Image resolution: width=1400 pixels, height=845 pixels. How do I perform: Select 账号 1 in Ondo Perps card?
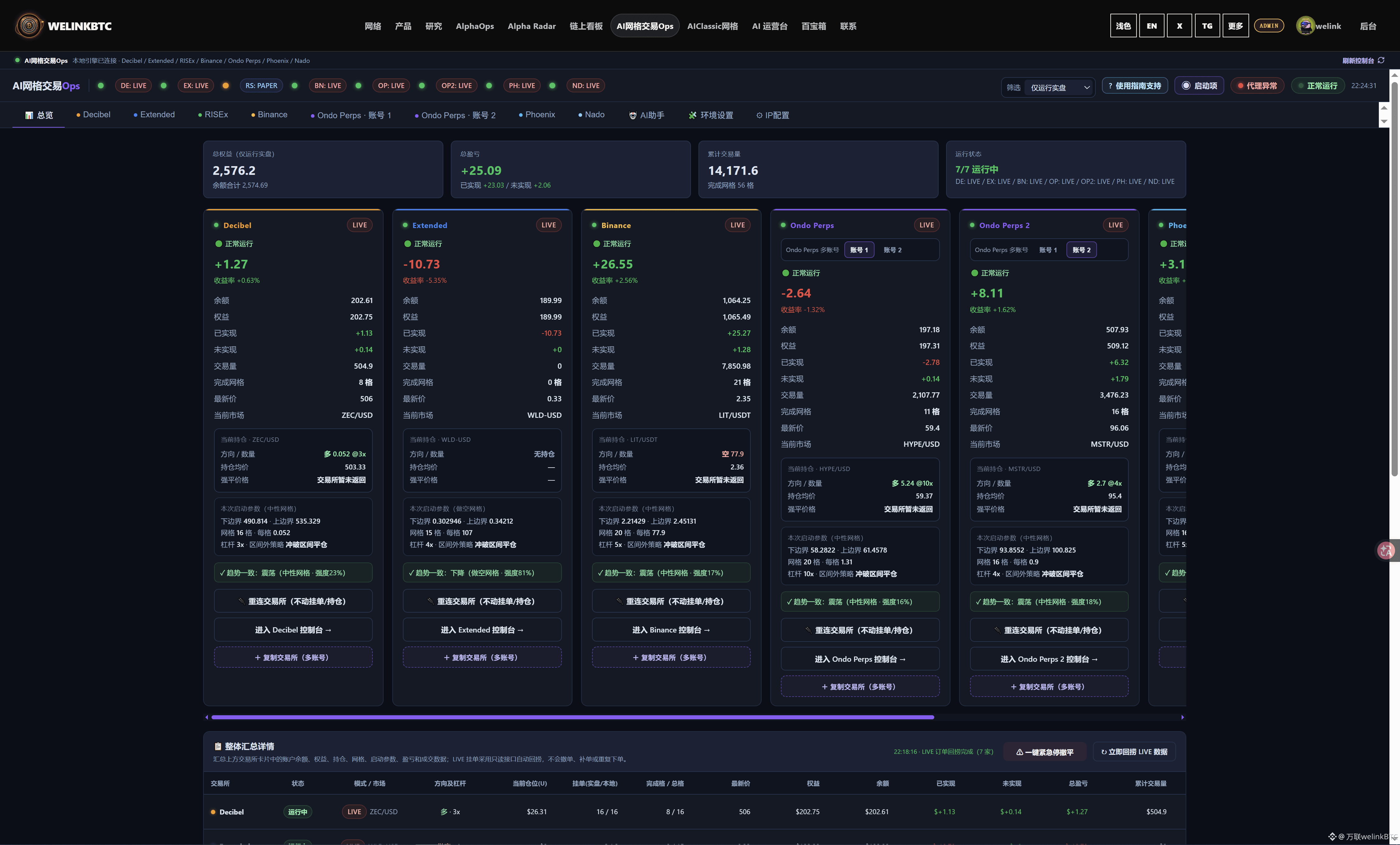[x=859, y=250]
